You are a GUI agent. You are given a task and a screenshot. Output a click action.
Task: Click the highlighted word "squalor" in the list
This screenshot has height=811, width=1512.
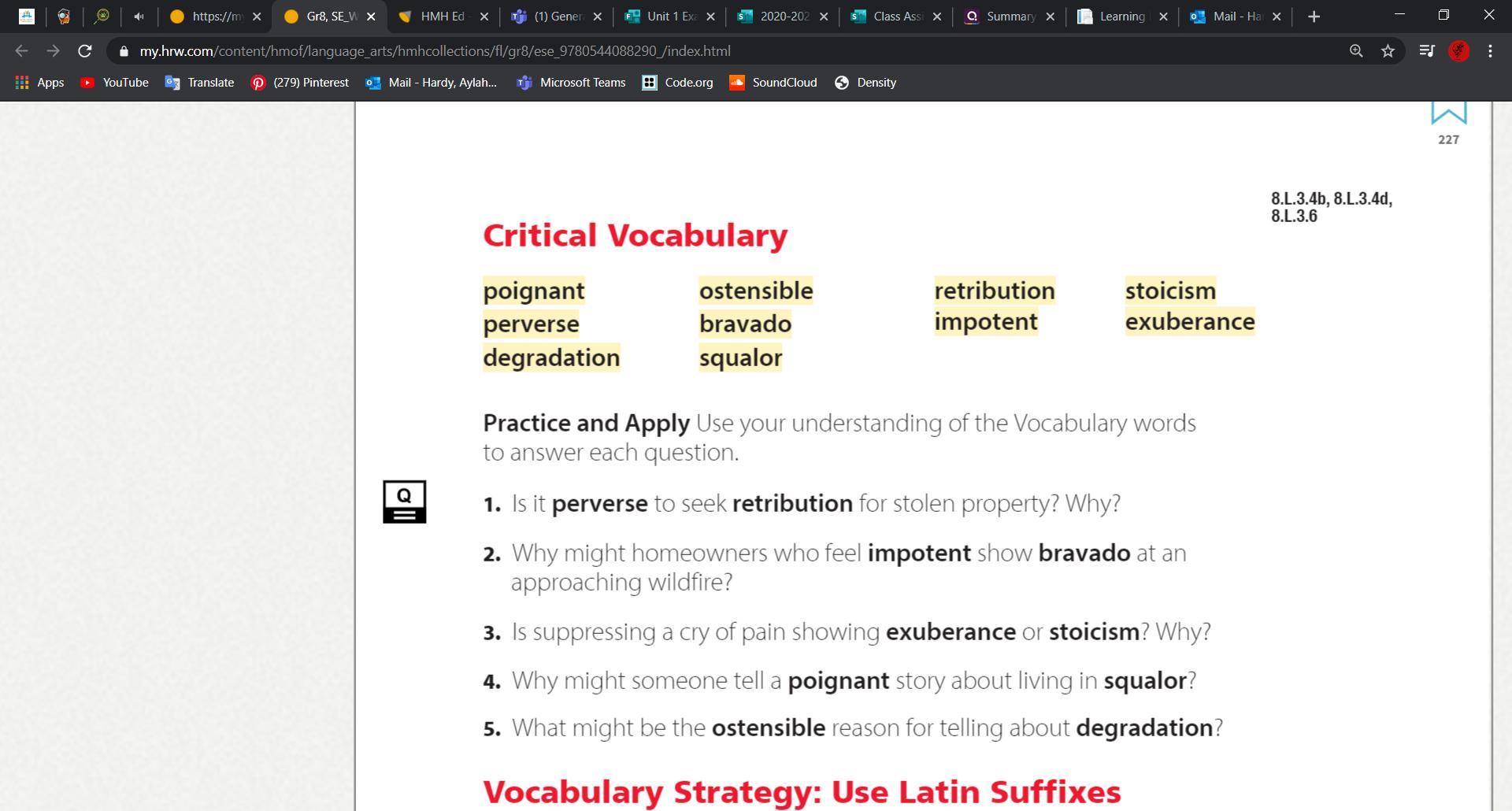pyautogui.click(x=740, y=358)
